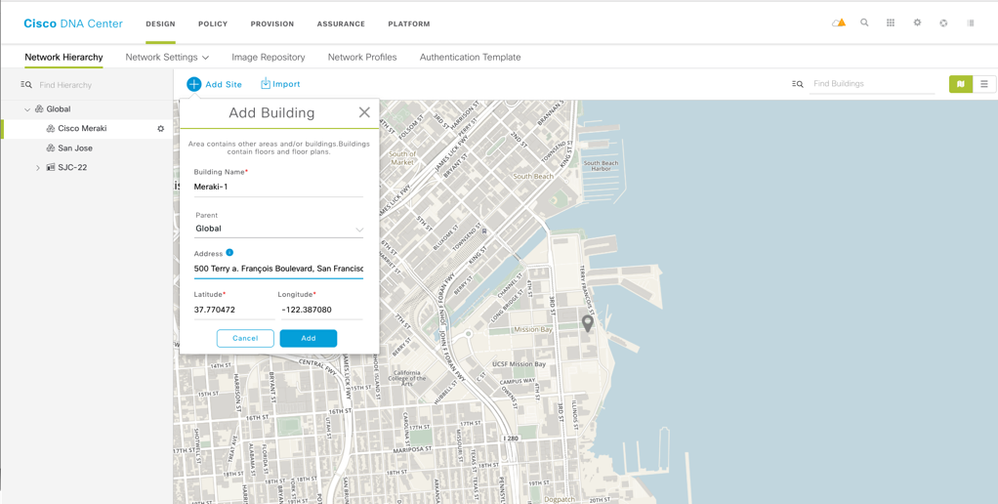Collapse the Global tree node
The height and width of the screenshot is (504, 998).
[27, 109]
